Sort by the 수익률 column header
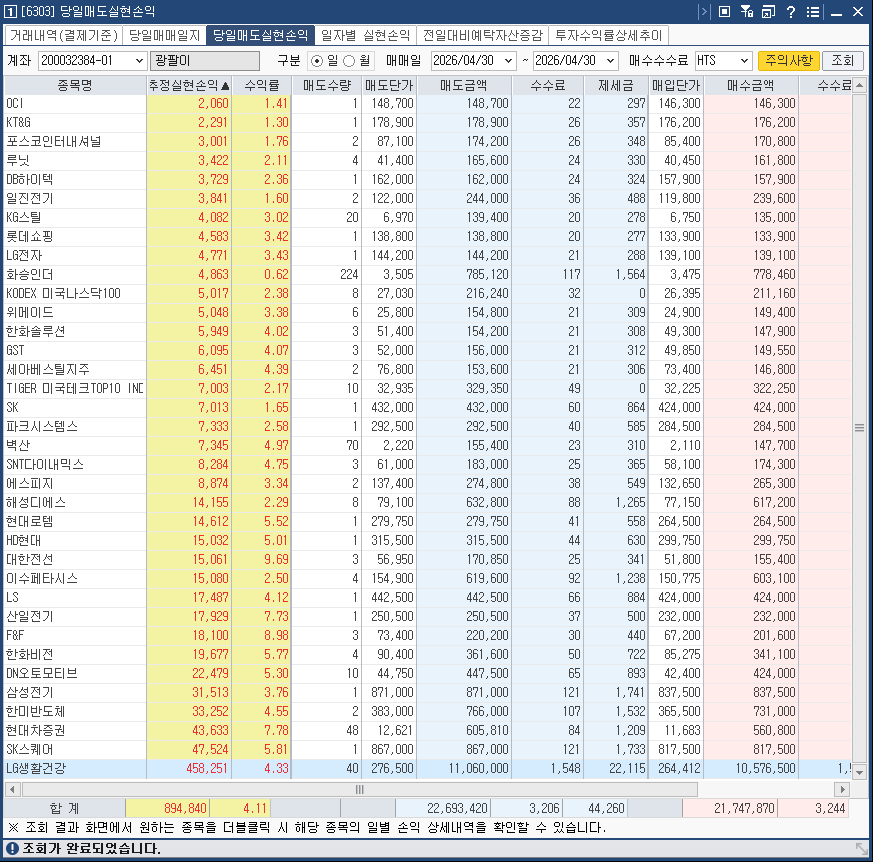The width and height of the screenshot is (873, 862). click(262, 85)
